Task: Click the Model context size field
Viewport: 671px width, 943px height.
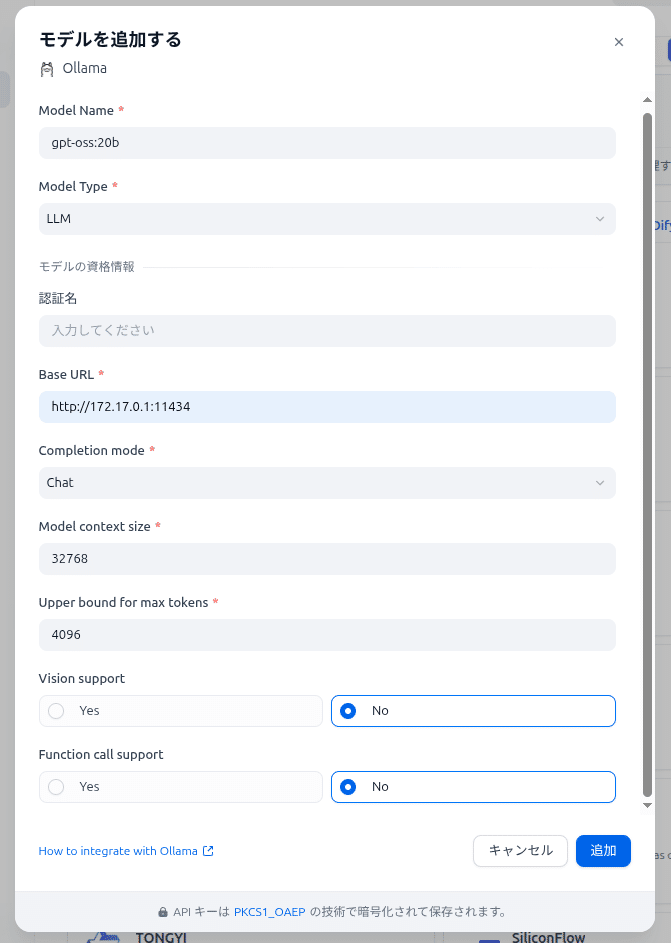Action: point(326,559)
